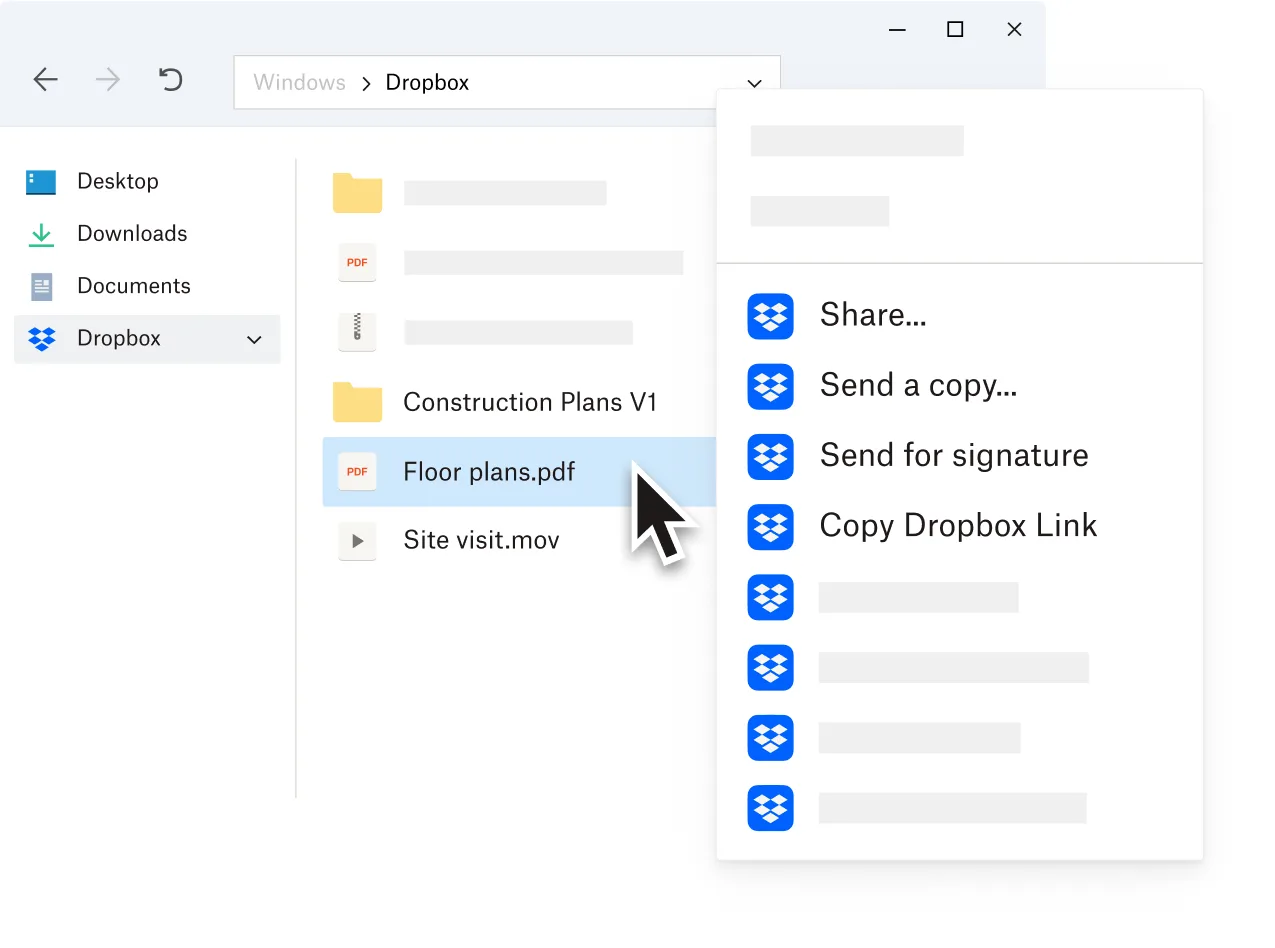Click the unnamed top folder icon
The image size is (1275, 948).
(357, 193)
